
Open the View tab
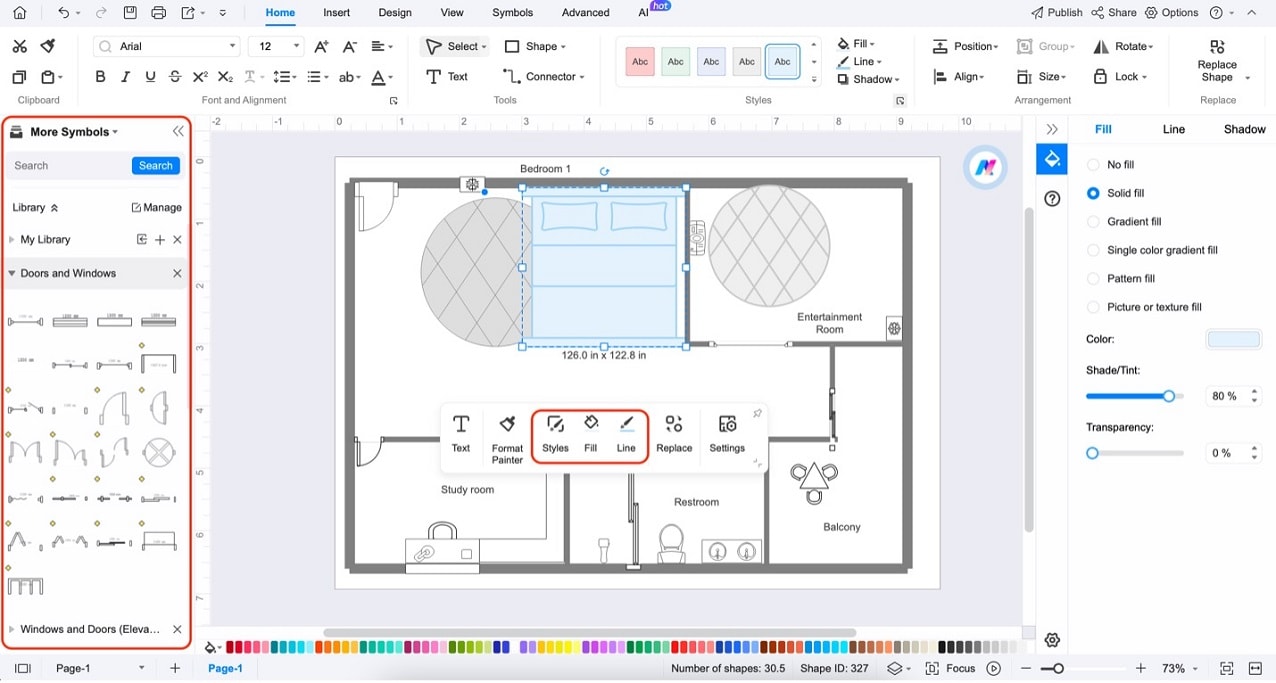click(x=452, y=13)
